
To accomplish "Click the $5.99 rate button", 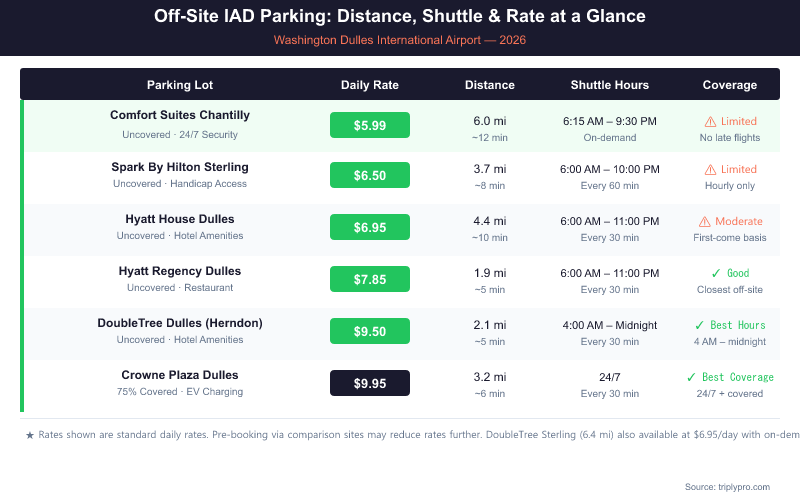I will [370, 125].
